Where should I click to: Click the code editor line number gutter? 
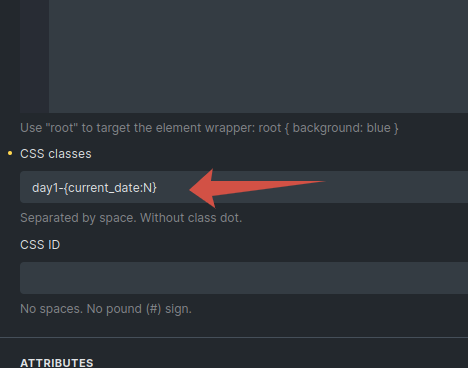coord(34,56)
